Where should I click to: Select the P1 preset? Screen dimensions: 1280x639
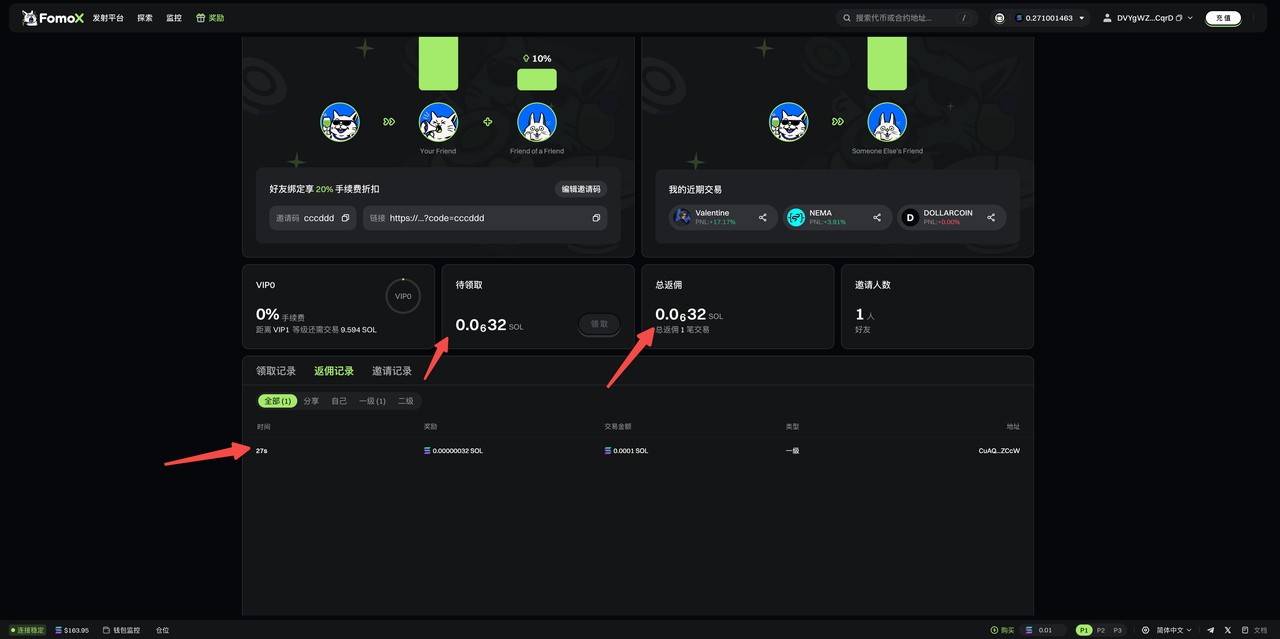click(x=1084, y=630)
